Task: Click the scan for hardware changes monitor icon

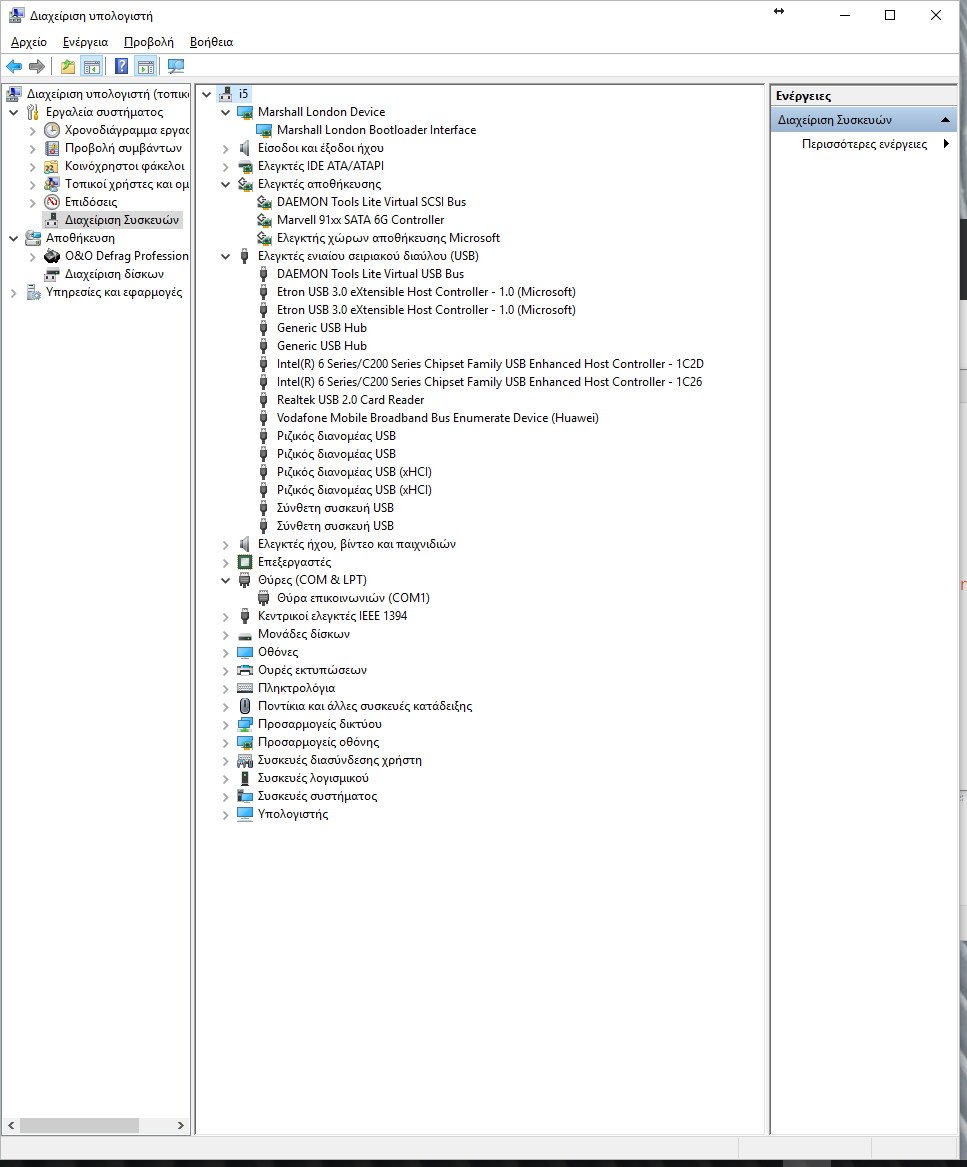Action: (x=176, y=66)
